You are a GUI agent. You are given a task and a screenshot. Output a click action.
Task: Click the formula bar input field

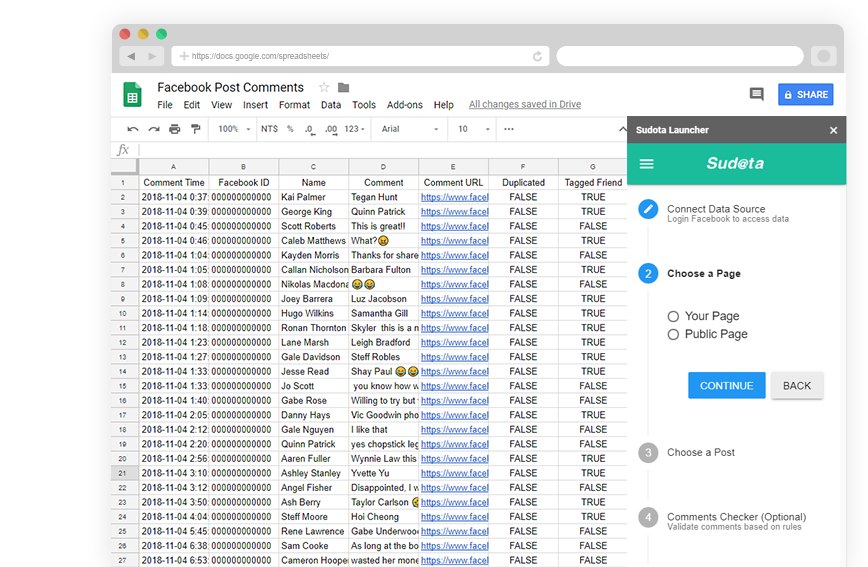coord(380,150)
